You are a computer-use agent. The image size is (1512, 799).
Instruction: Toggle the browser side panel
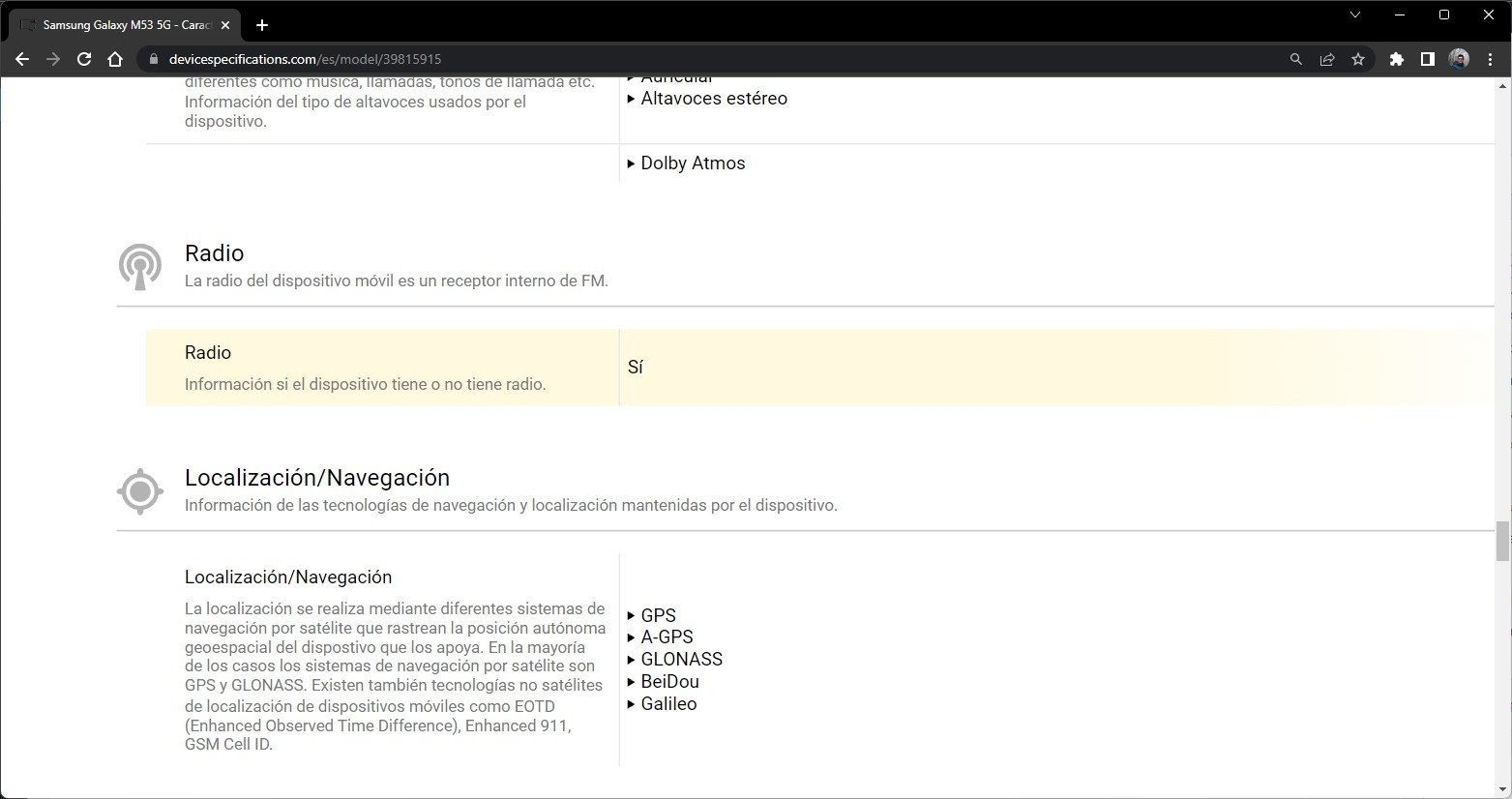click(1427, 59)
